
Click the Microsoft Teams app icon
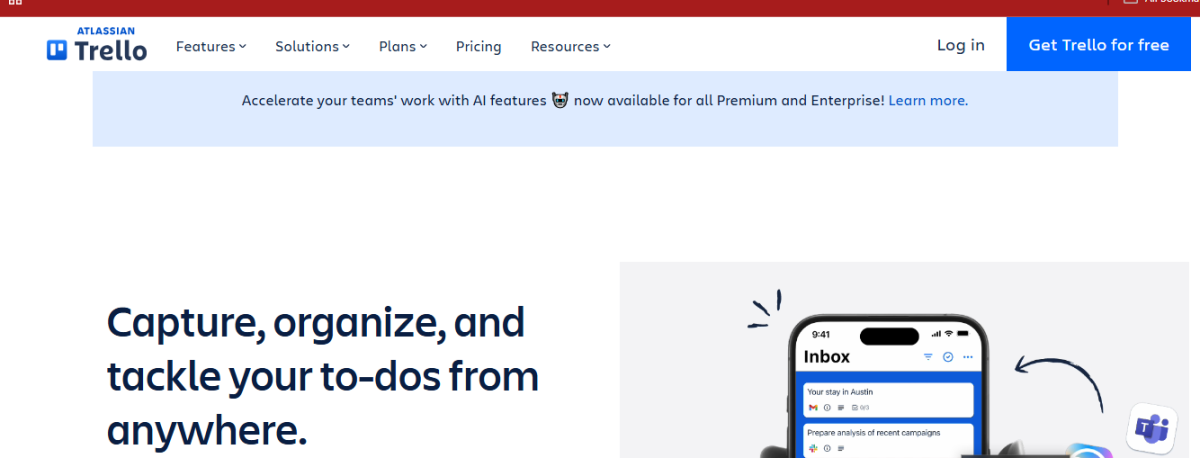(x=1150, y=430)
